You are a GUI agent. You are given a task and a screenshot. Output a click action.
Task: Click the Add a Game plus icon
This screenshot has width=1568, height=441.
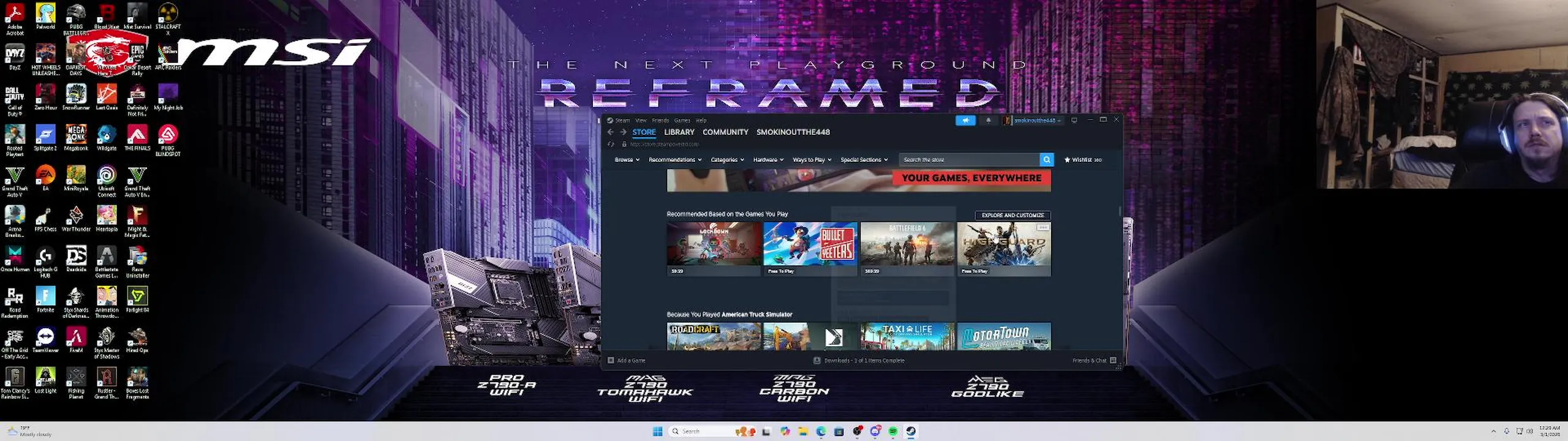click(611, 361)
